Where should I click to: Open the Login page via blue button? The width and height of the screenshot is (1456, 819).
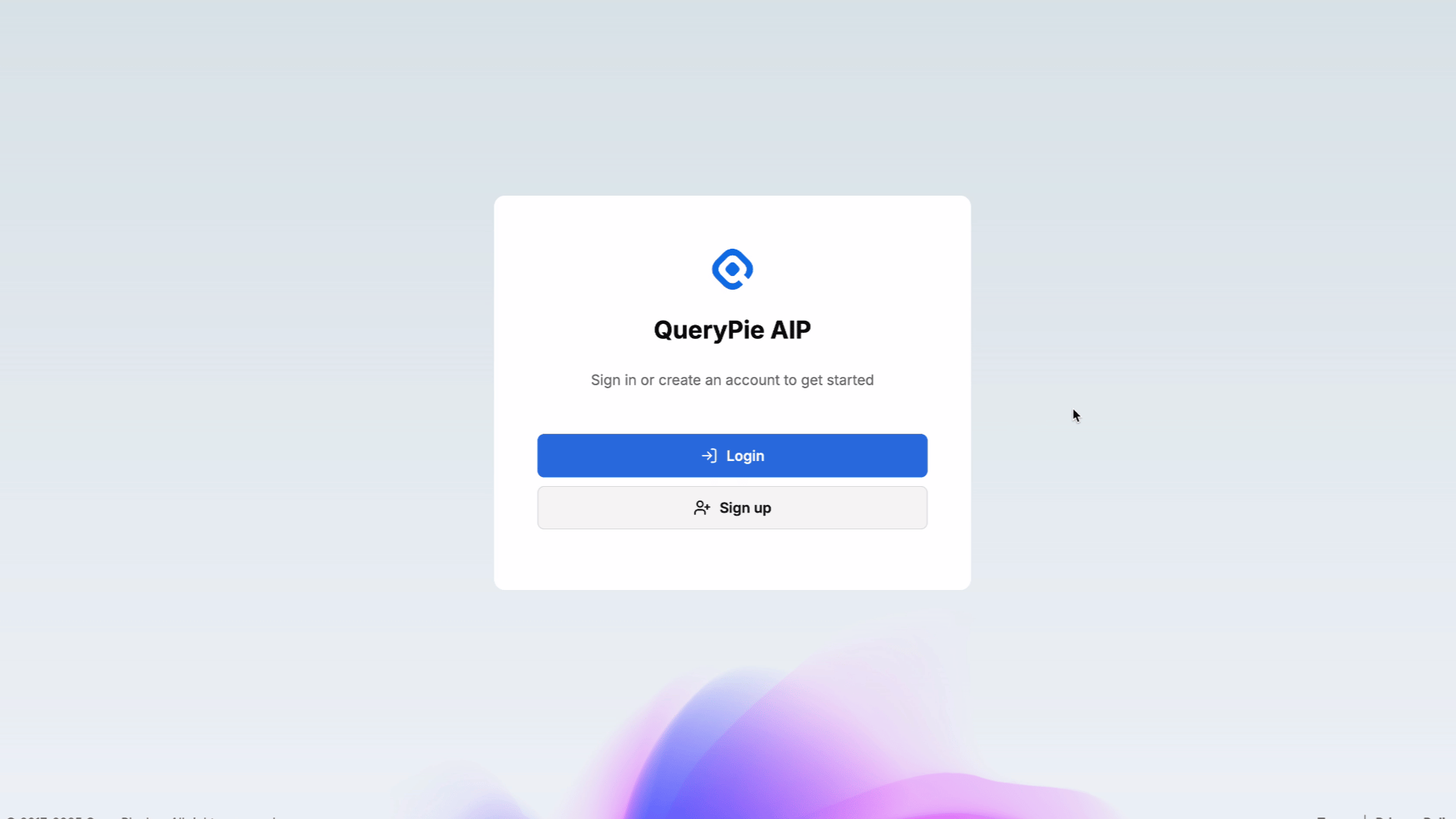732,456
